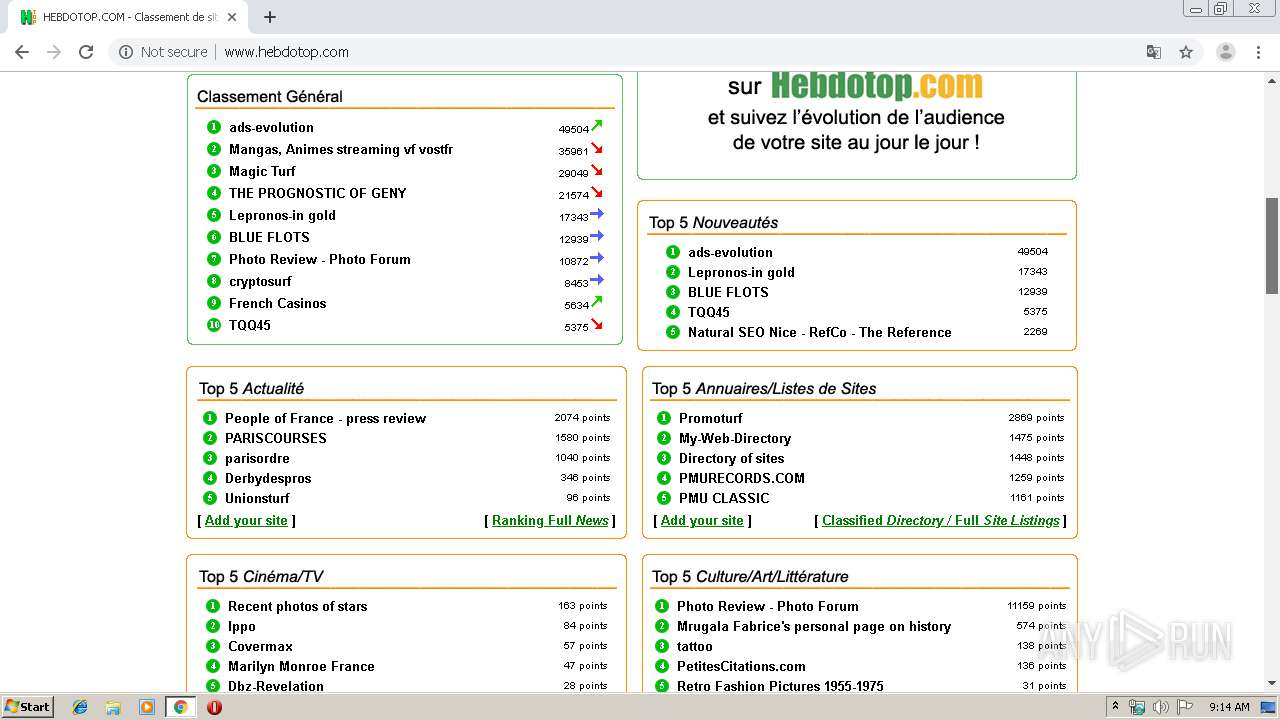
Task: Click green up arrow beside French Casinos score
Action: (597, 302)
